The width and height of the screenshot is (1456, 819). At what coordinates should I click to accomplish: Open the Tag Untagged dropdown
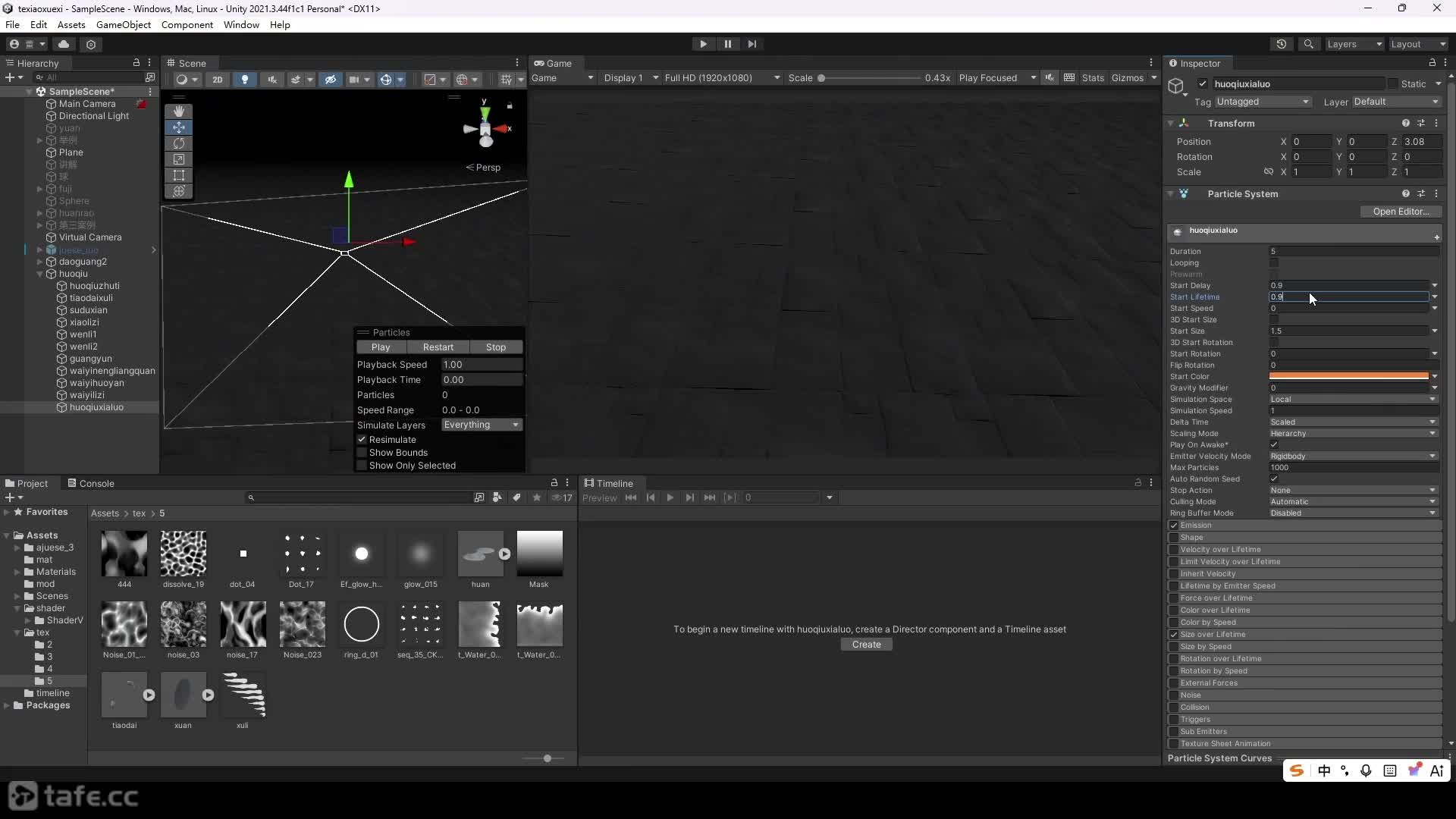tap(1263, 102)
